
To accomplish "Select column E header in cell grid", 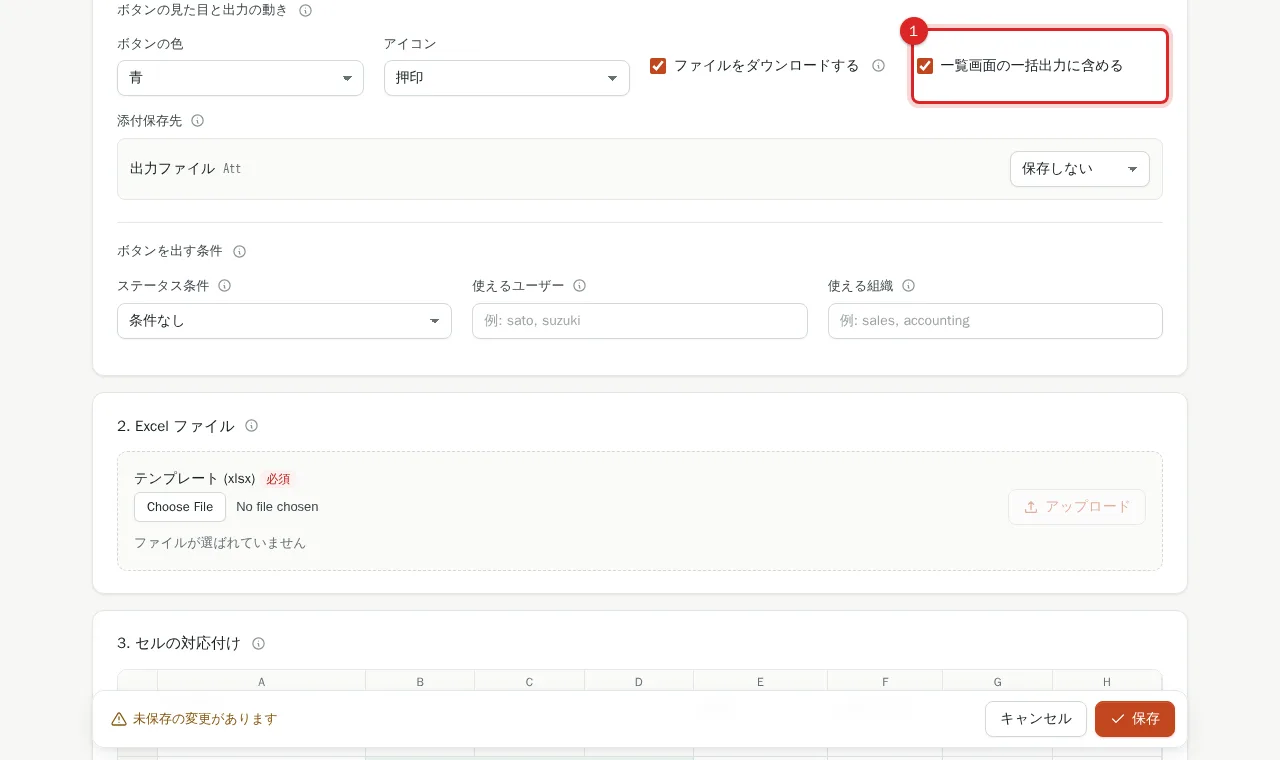I will pyautogui.click(x=761, y=682).
